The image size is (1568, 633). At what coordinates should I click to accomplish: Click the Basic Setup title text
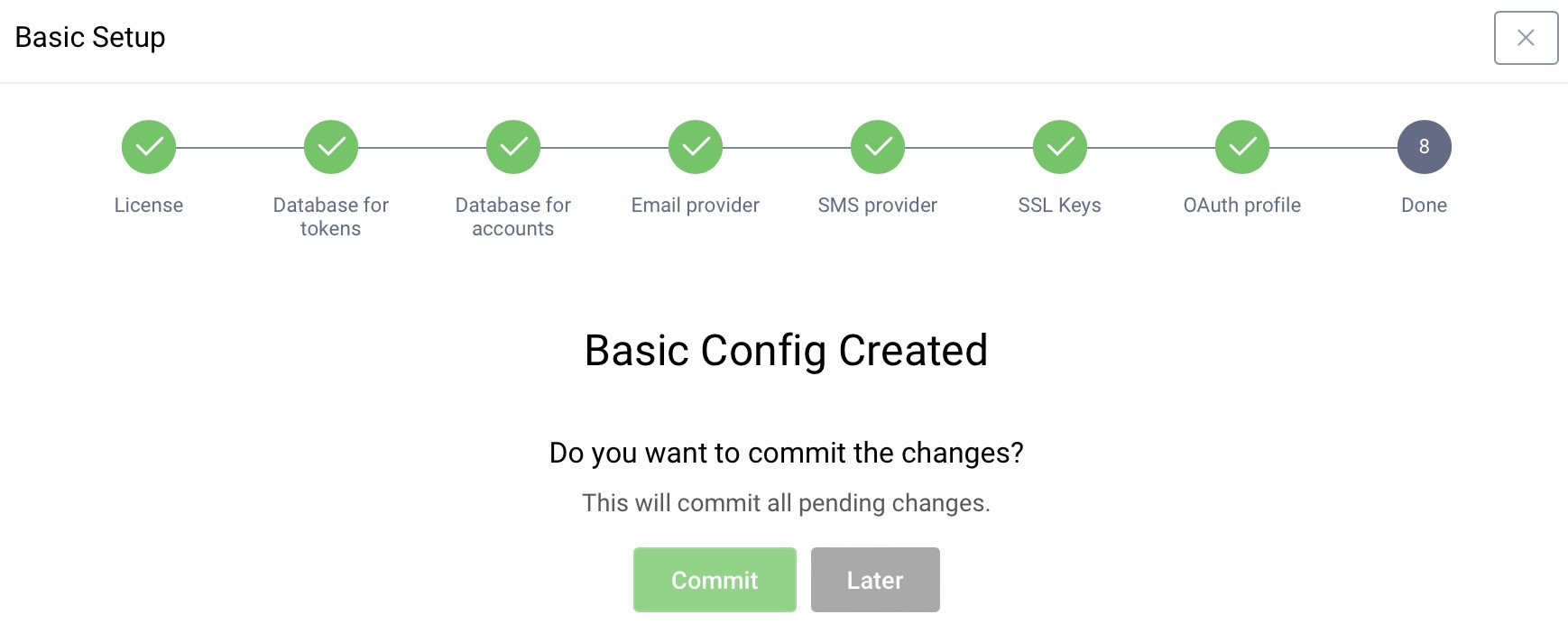point(90,37)
